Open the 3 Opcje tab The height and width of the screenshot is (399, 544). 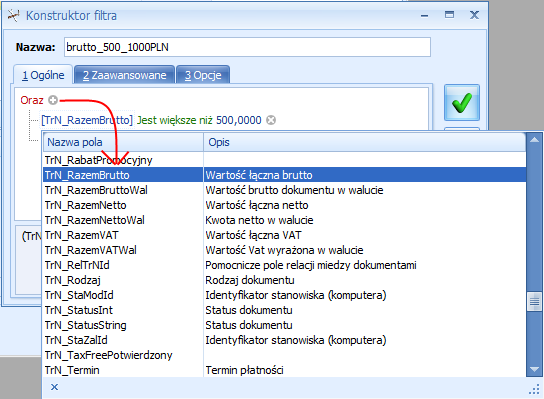pos(203,75)
